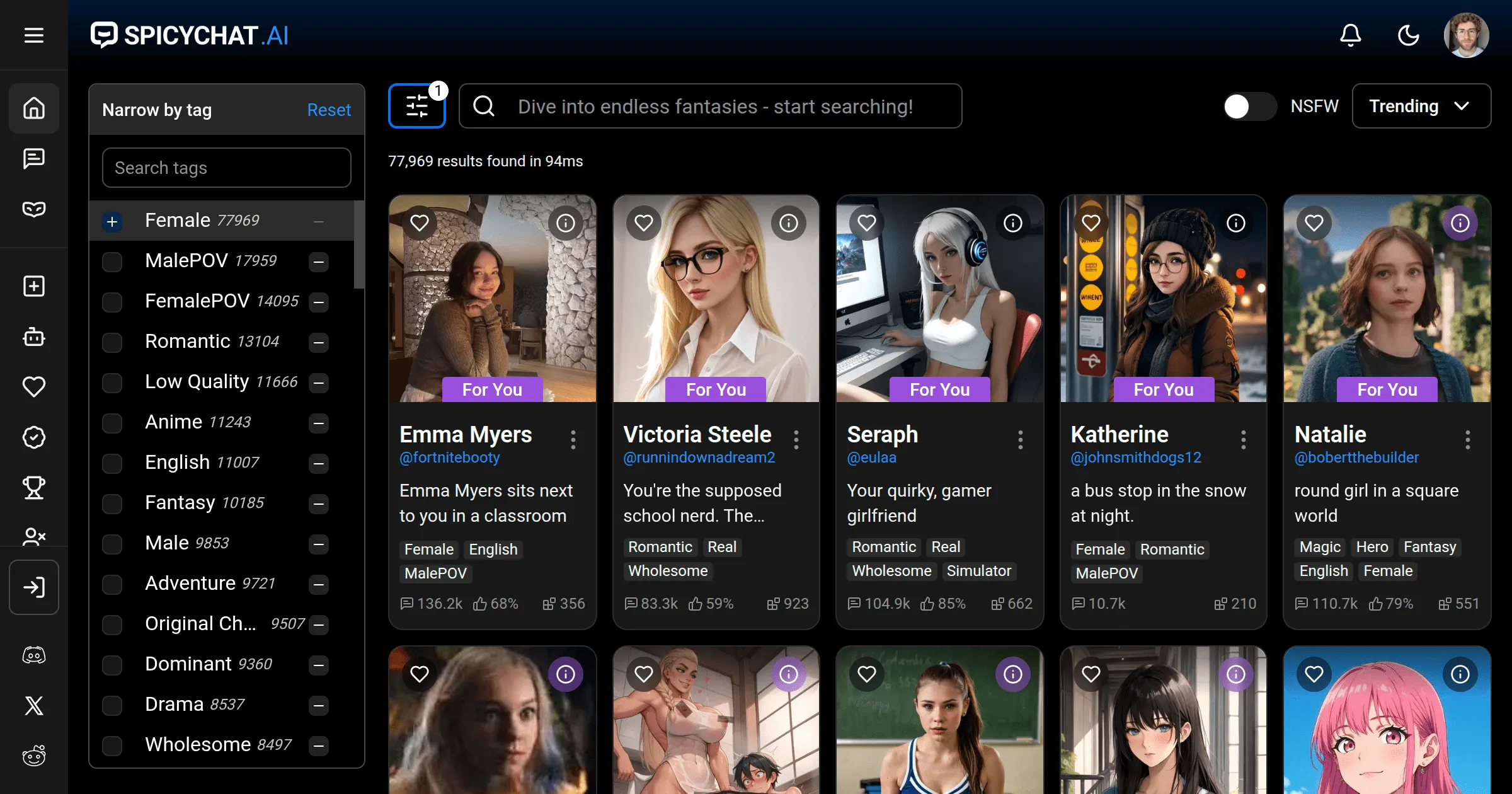
Task: Check the Anime tag checkbox
Action: [113, 423]
